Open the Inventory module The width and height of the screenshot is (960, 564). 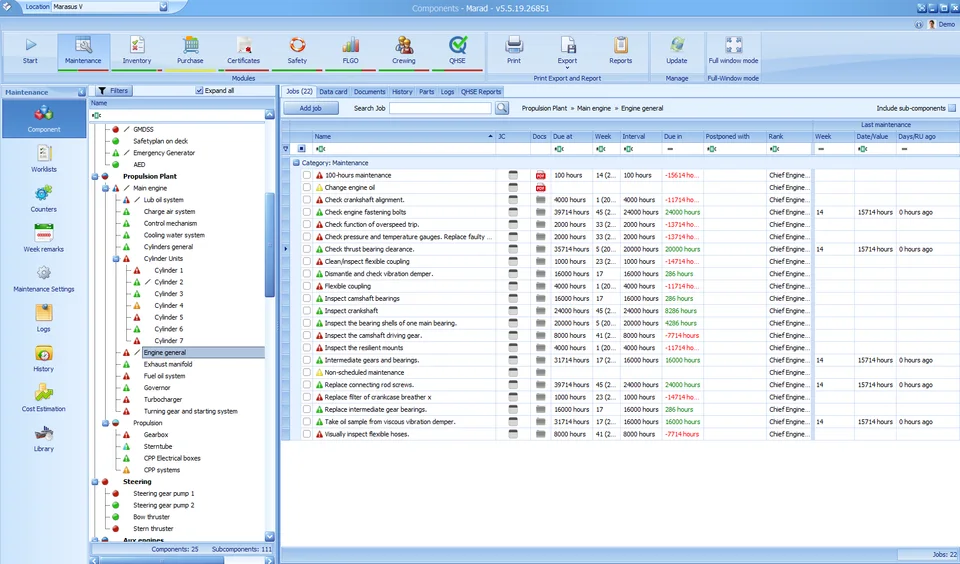coord(137,51)
